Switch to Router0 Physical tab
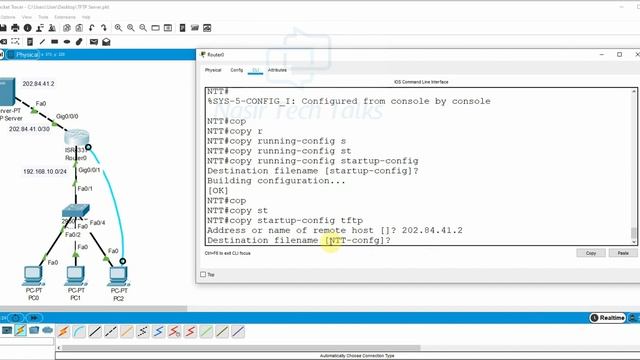 (213, 70)
